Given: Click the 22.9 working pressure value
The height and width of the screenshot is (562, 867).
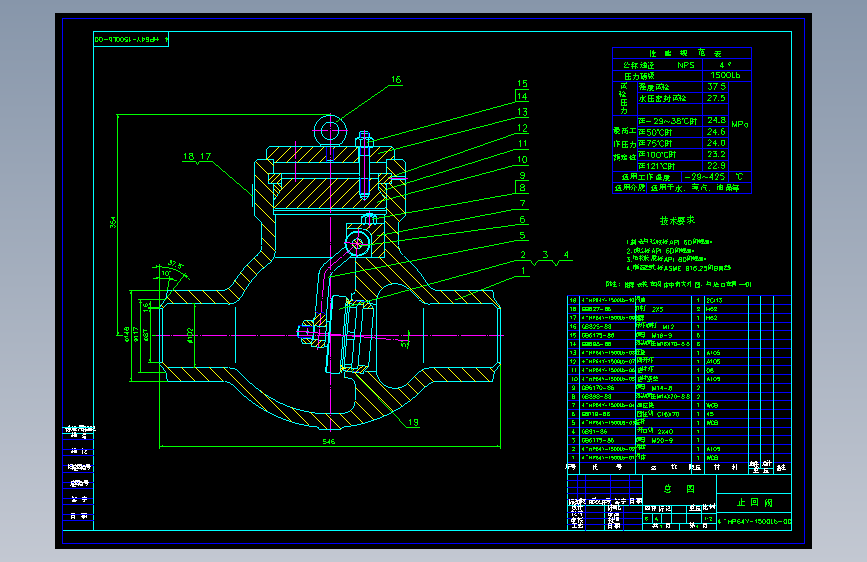Looking at the screenshot, I should click(x=716, y=165).
